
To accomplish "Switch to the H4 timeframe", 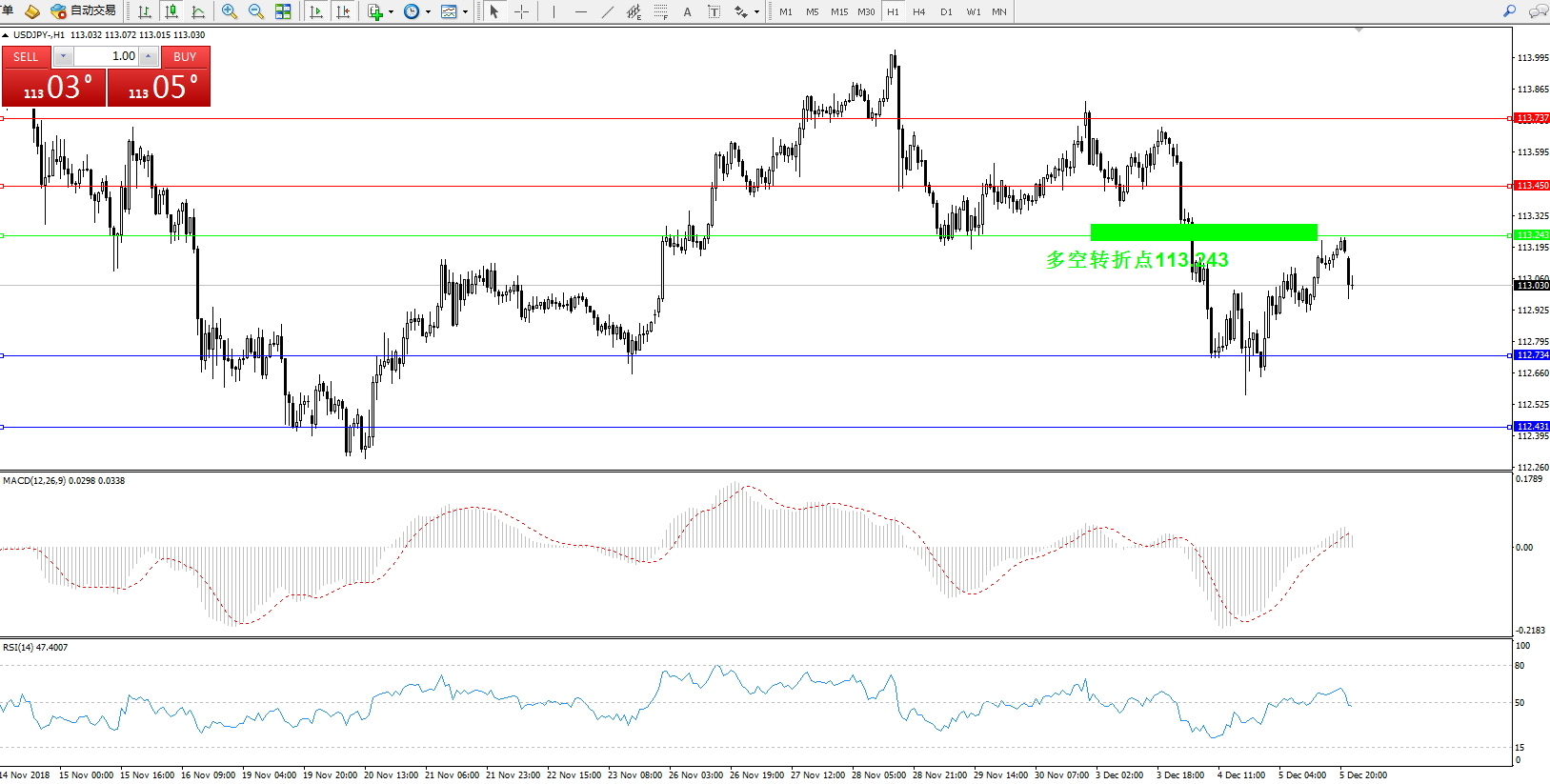I will (x=918, y=11).
